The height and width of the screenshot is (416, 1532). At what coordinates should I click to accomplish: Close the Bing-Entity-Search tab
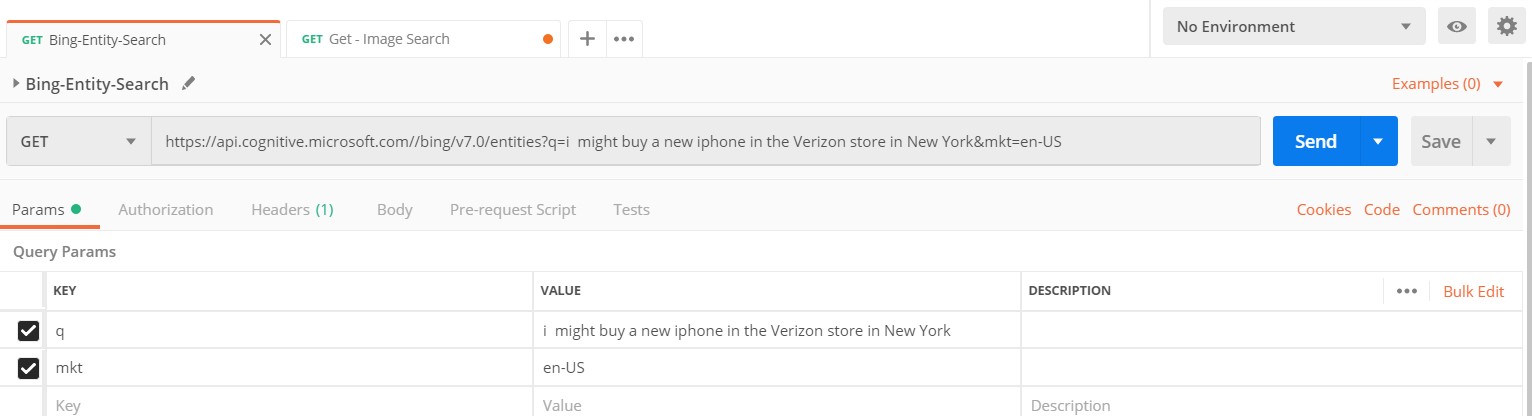265,40
